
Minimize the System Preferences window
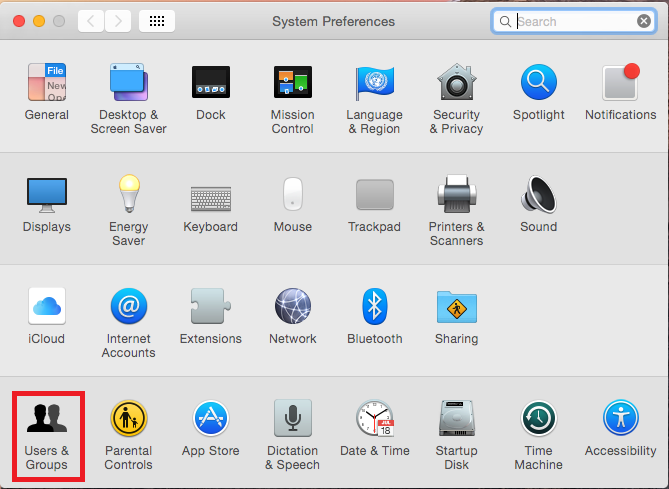(39, 21)
